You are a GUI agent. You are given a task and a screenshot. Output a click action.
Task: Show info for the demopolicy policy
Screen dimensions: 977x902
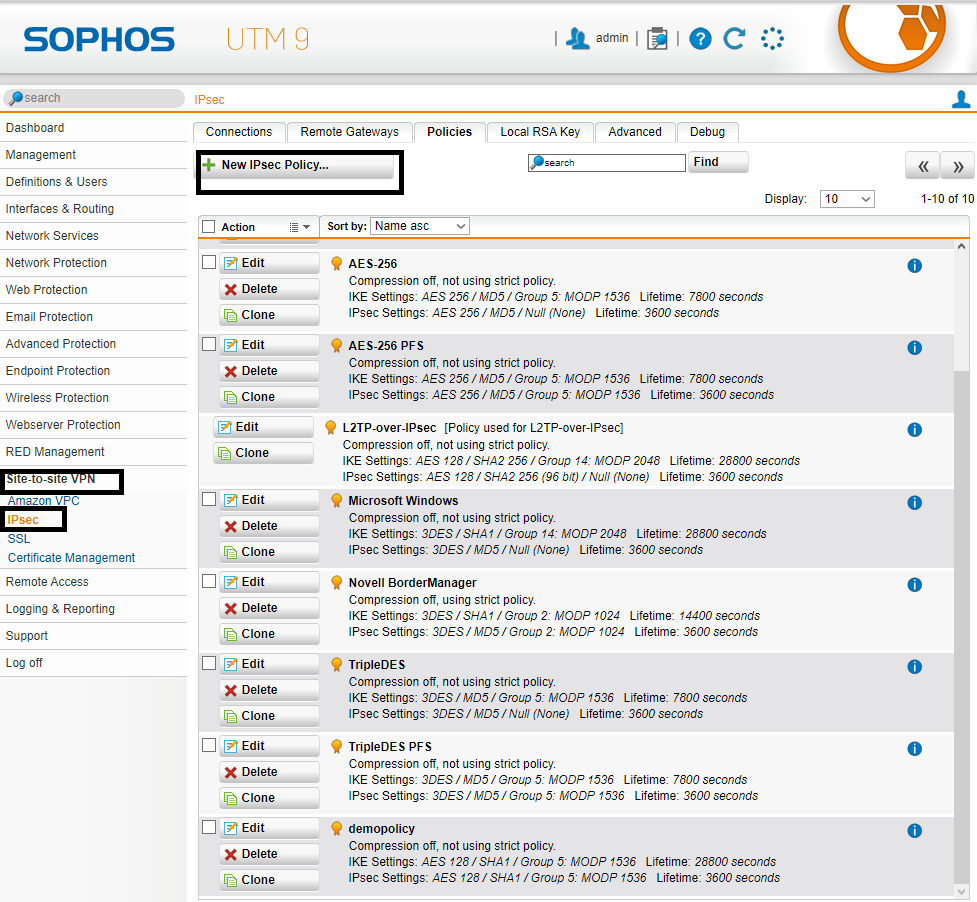914,830
